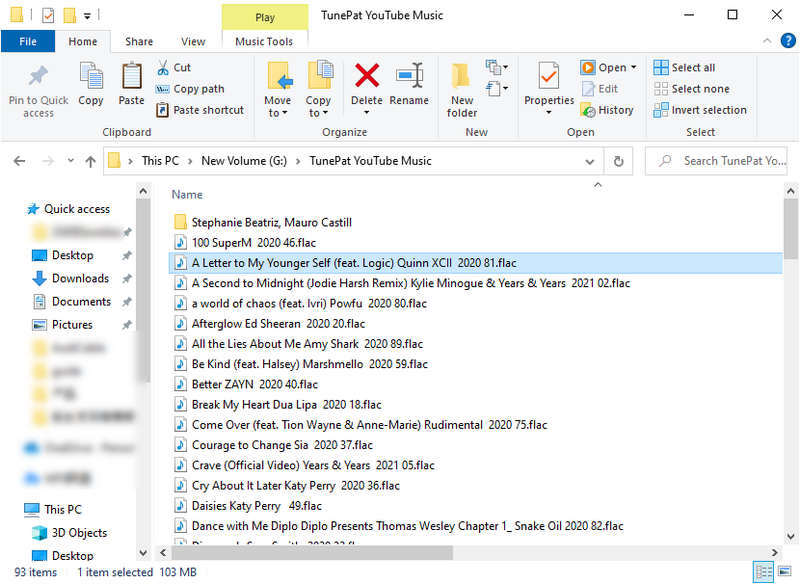800x584 pixels.
Task: Open the Copy to dropdown
Action: pos(318,113)
